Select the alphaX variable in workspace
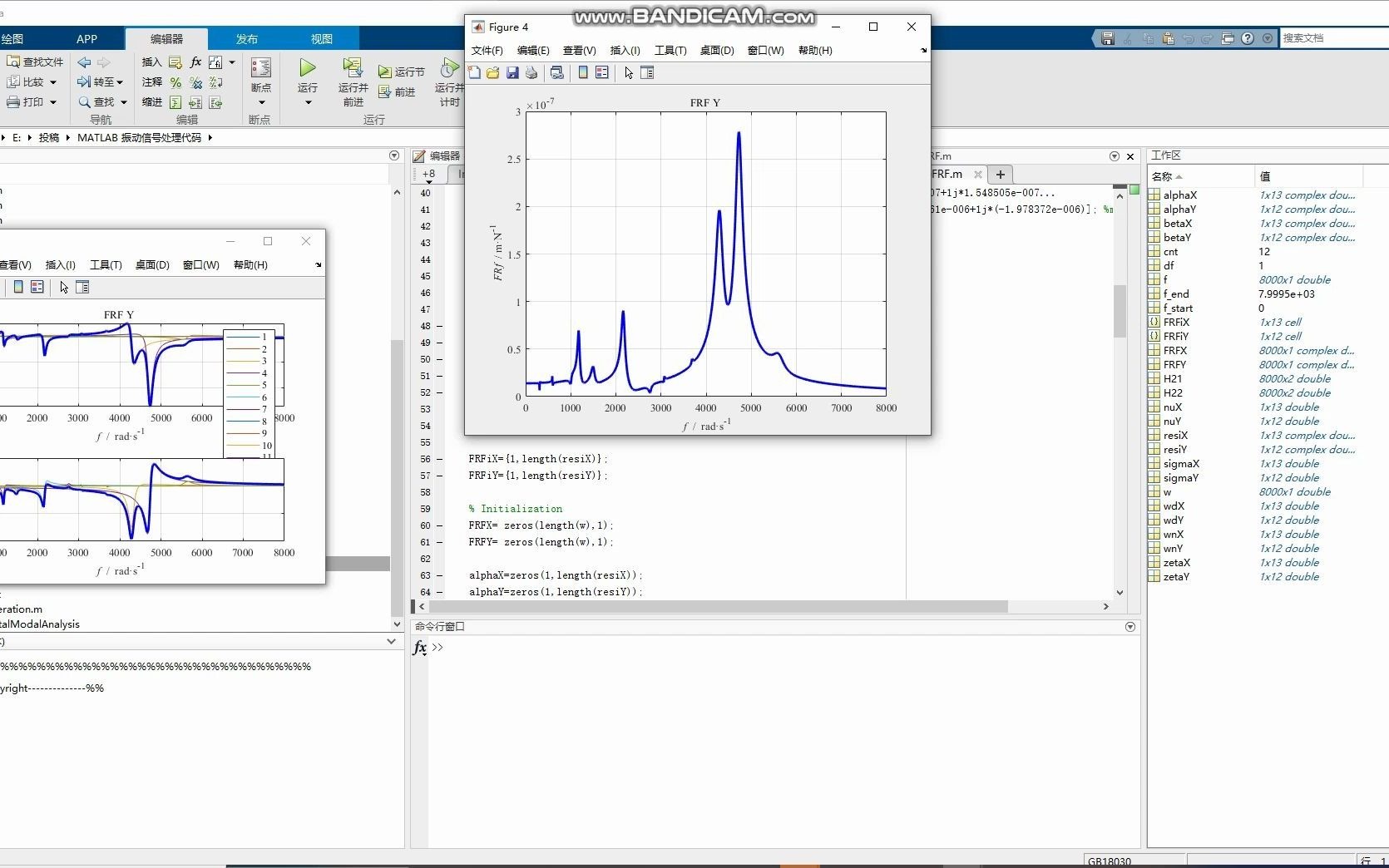1389x868 pixels. pos(1179,195)
